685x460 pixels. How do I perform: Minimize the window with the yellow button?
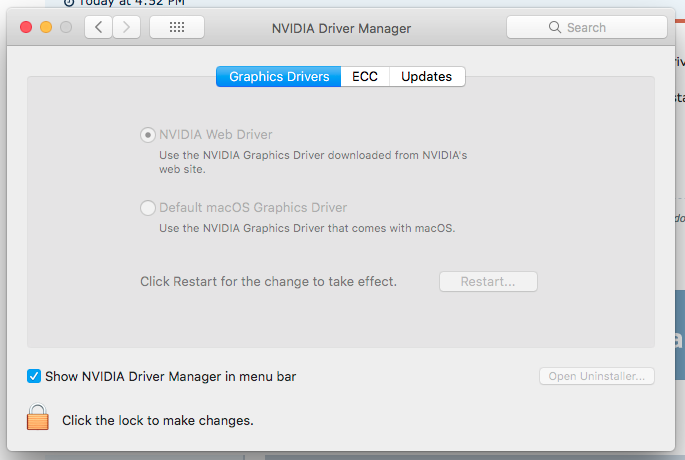pyautogui.click(x=46, y=27)
